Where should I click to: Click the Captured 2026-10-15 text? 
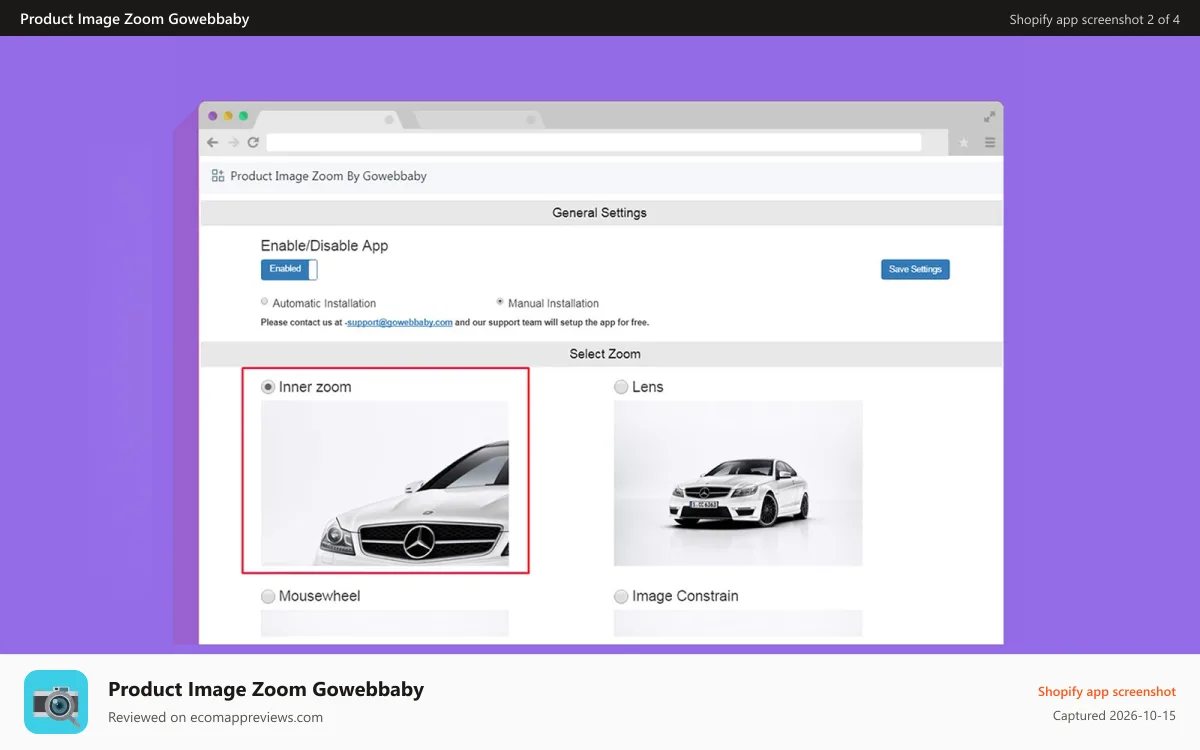tap(1114, 716)
